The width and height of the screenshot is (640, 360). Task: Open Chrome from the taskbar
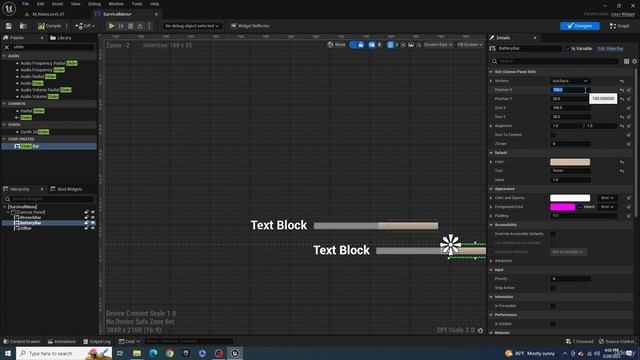coord(170,353)
